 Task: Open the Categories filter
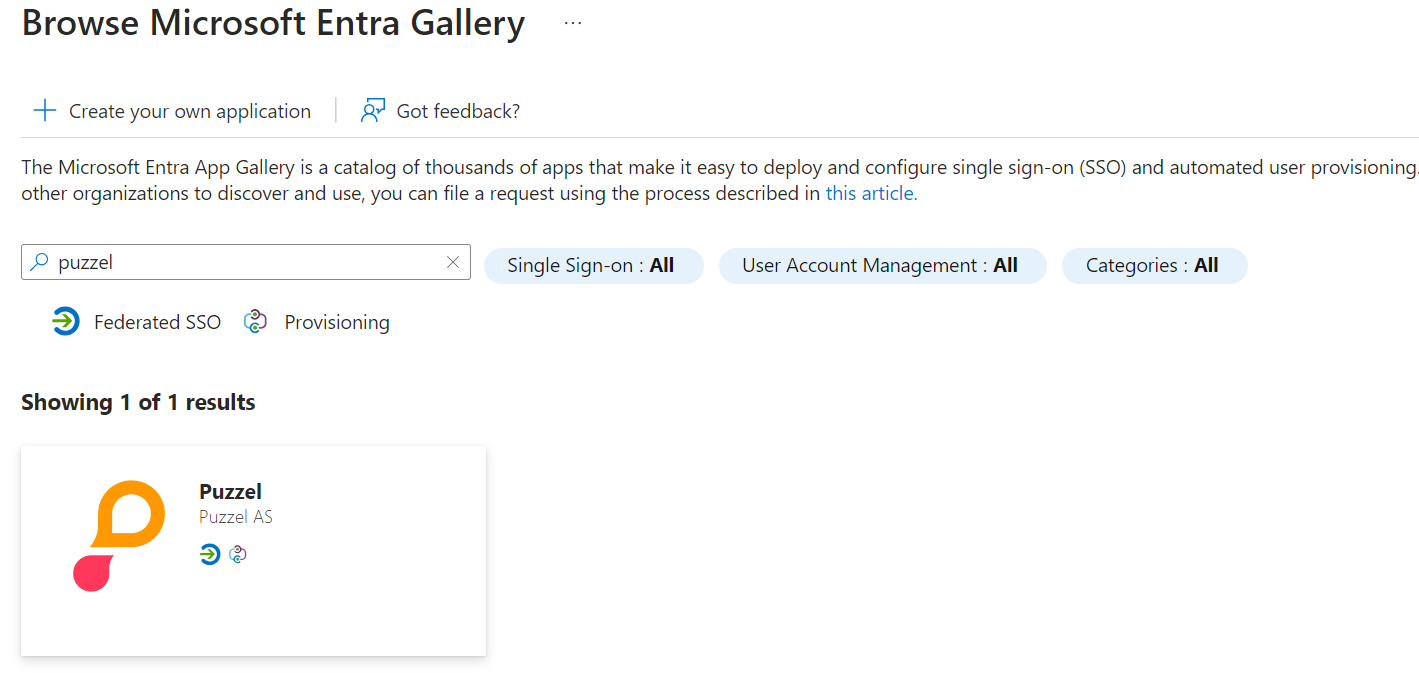pos(1153,266)
